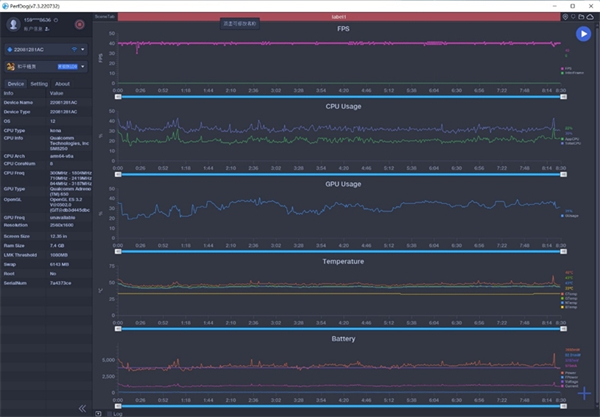Click the WiFi connection icon beside device name
The image size is (600, 417).
coord(75,48)
